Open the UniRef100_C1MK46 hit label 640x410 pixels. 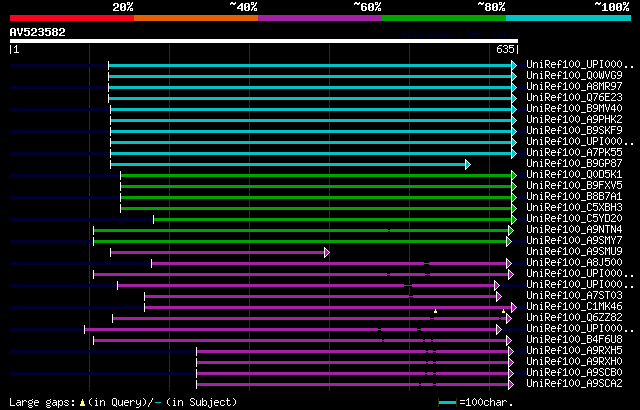[x=574, y=306]
